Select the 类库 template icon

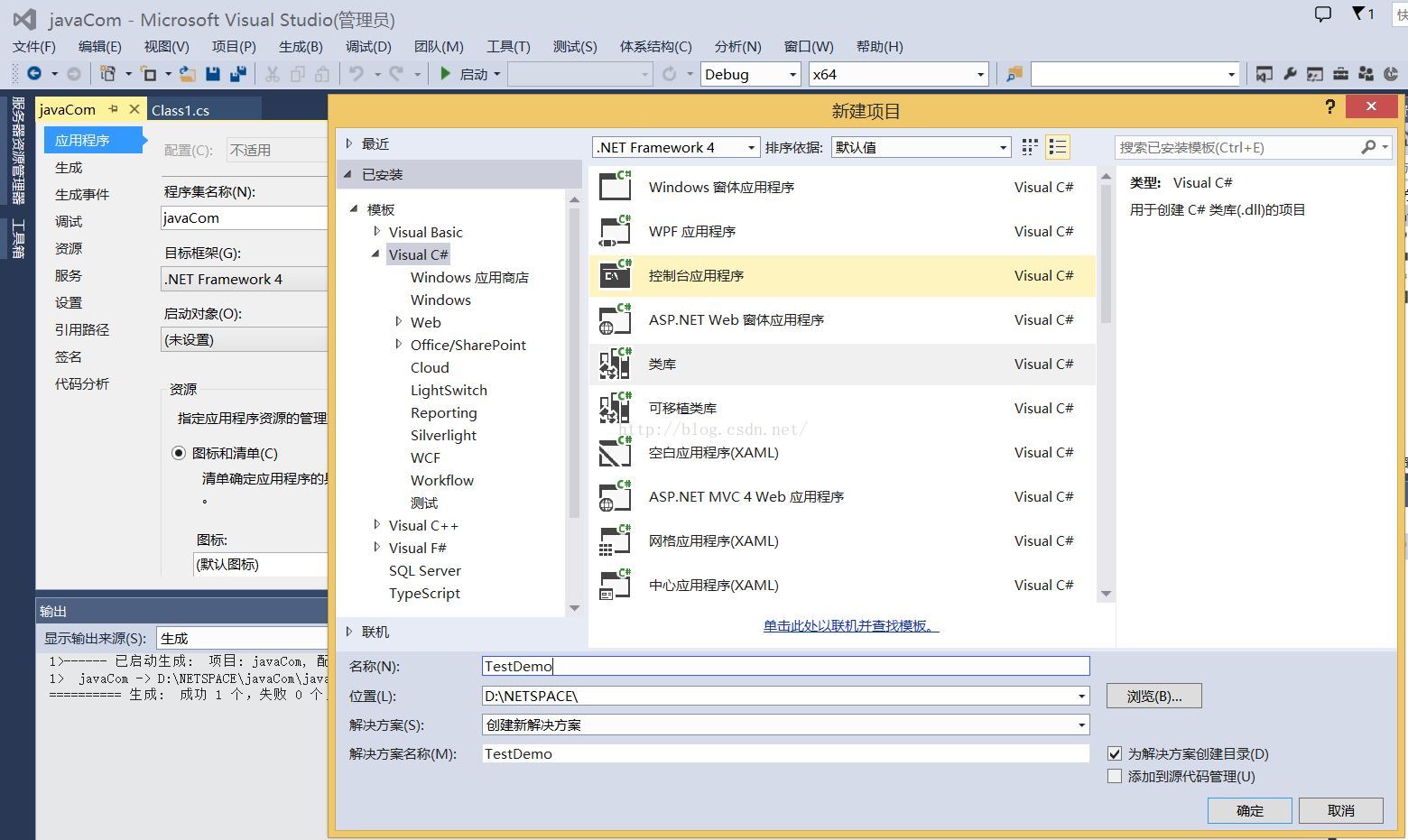(x=616, y=364)
